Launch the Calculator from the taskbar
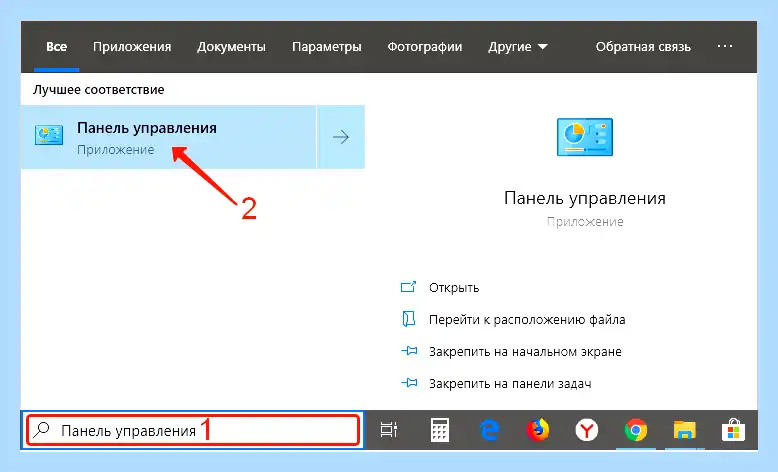 point(440,430)
